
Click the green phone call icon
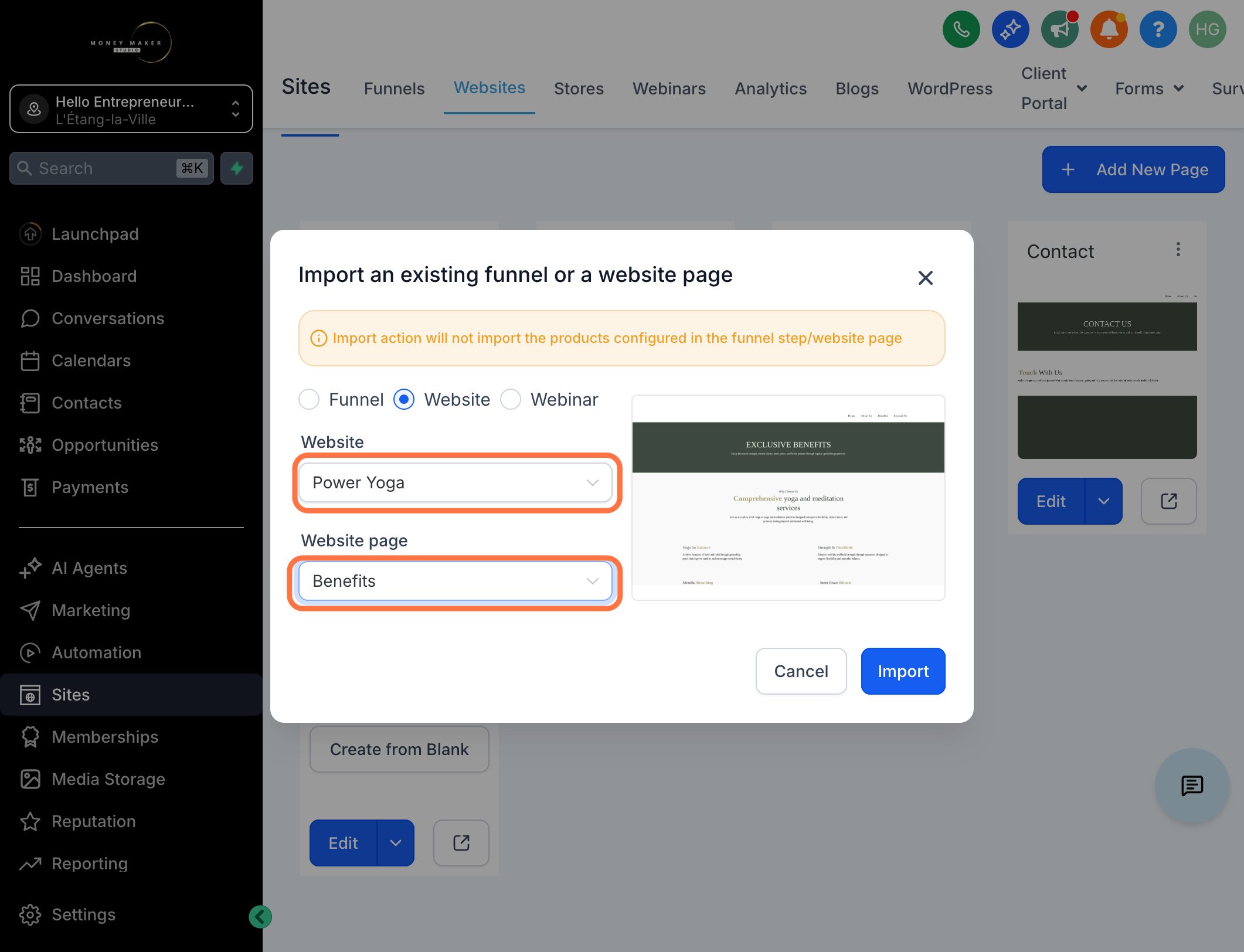[961, 29]
